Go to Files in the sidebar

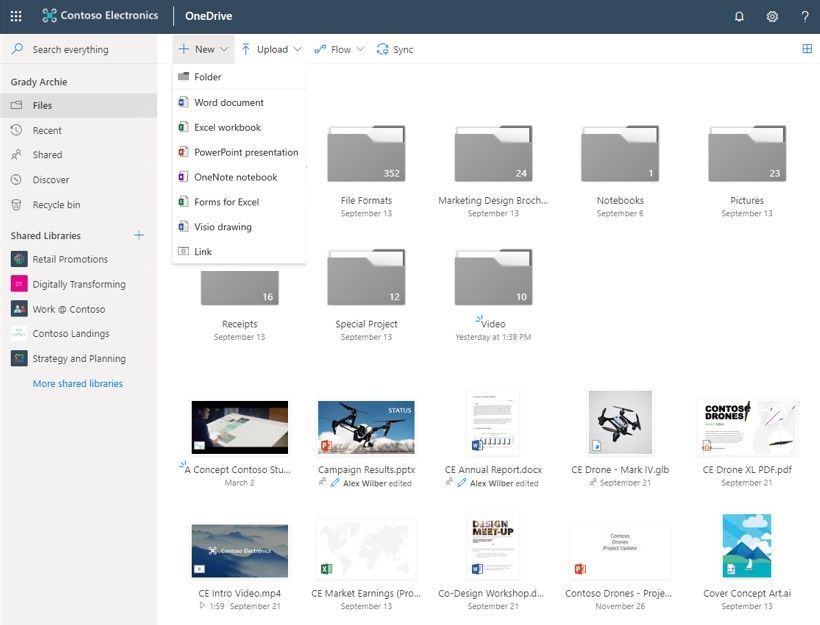[x=78, y=105]
